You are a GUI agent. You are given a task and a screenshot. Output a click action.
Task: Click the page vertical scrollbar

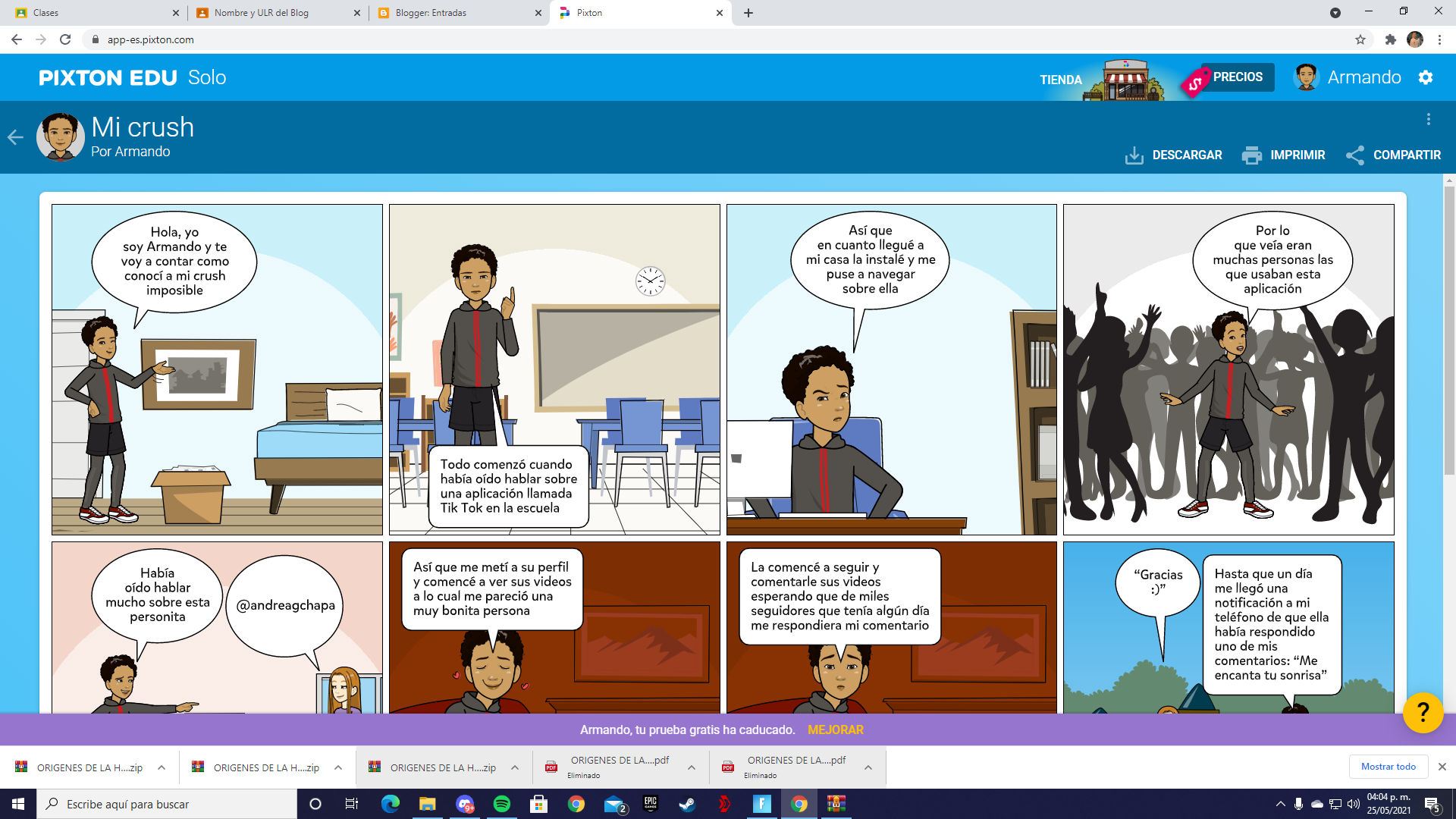coord(1449,330)
